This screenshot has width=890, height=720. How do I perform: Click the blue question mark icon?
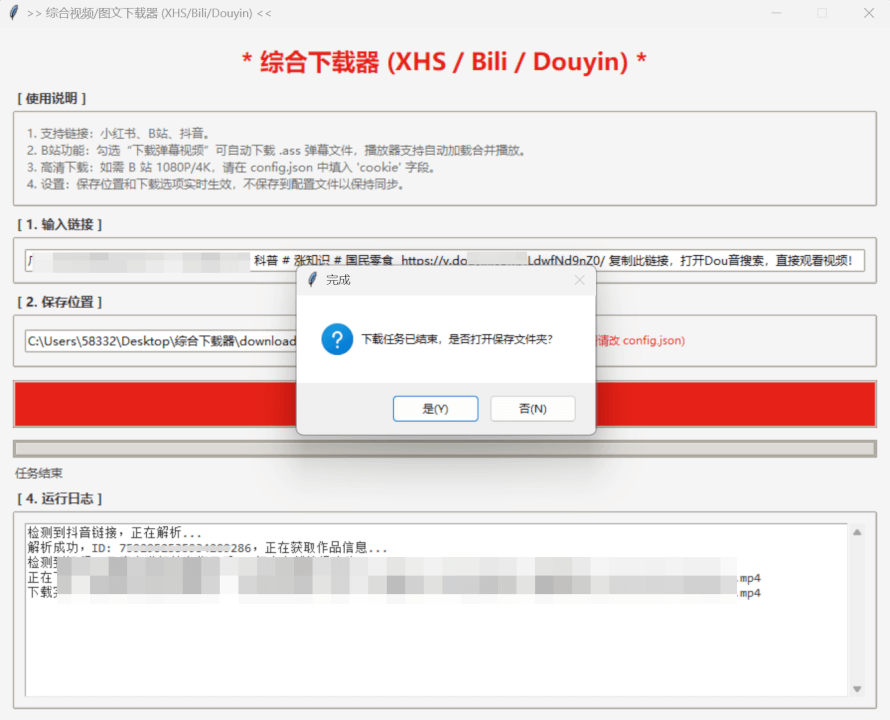337,339
